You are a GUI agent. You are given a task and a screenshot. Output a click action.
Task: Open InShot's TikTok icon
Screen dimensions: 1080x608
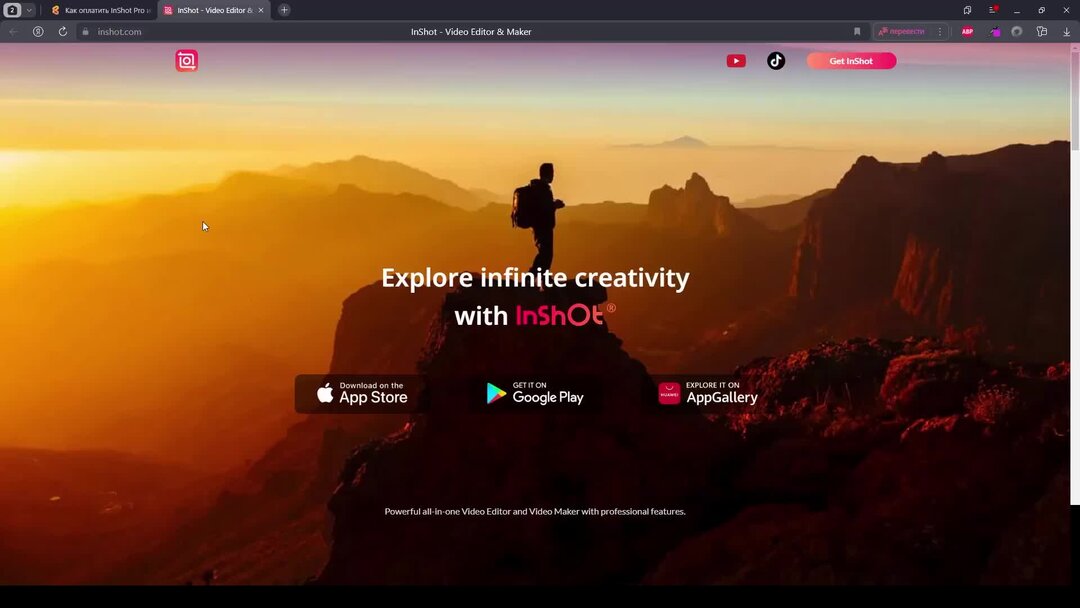click(x=776, y=61)
